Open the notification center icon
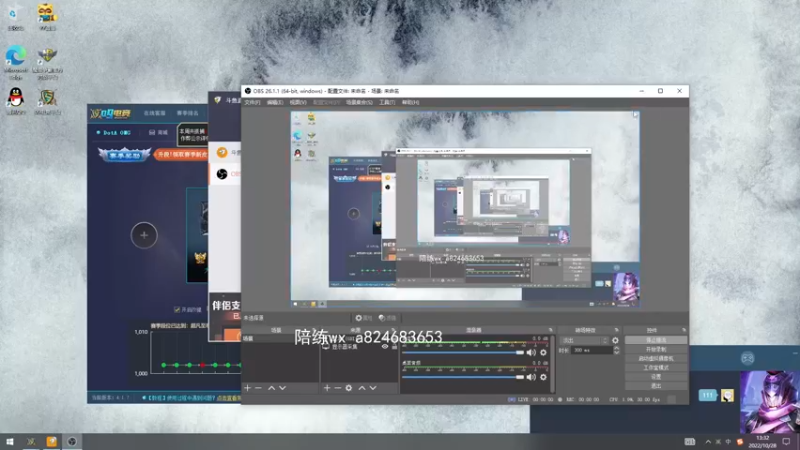This screenshot has height=450, width=800. [787, 442]
